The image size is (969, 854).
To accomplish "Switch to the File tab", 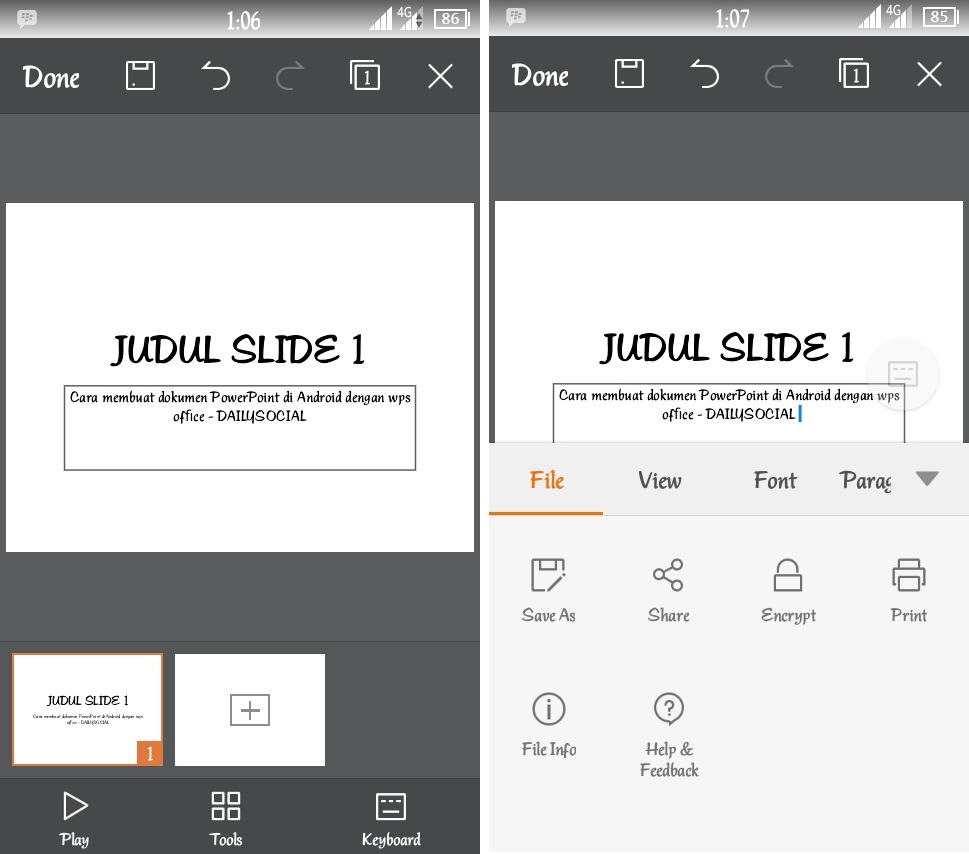I will pos(546,480).
